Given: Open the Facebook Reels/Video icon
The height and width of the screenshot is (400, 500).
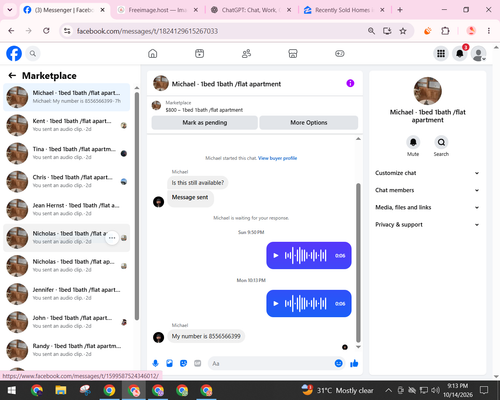Looking at the screenshot, I should point(199,53).
